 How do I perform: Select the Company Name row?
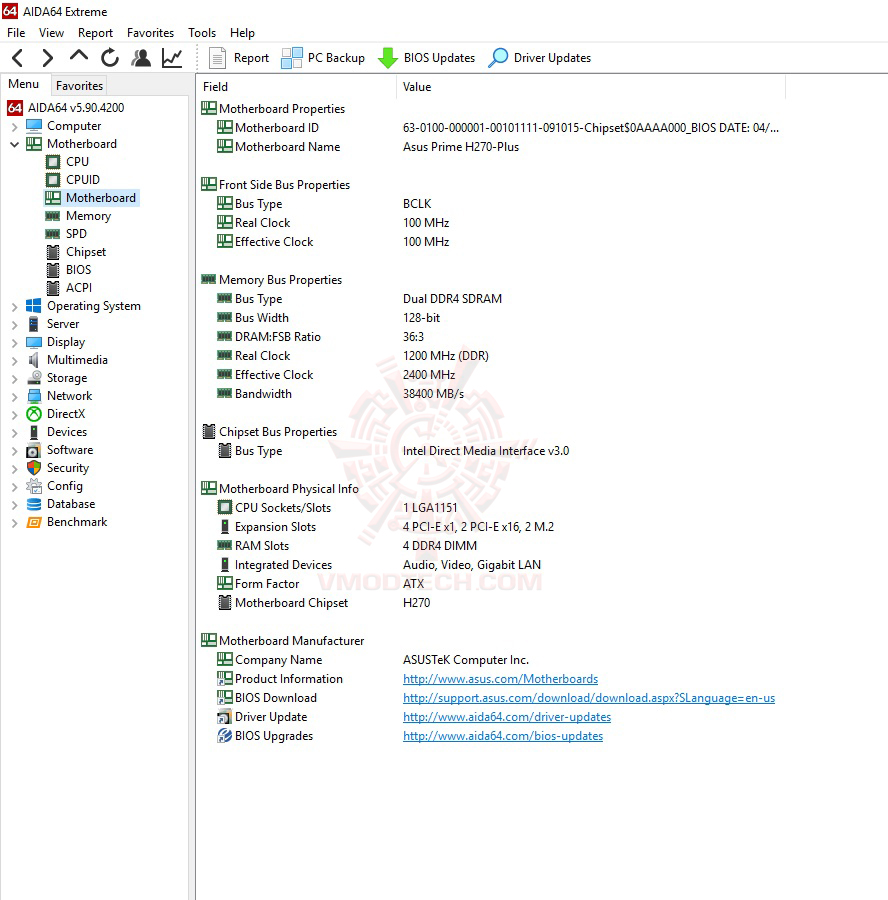click(x=494, y=660)
